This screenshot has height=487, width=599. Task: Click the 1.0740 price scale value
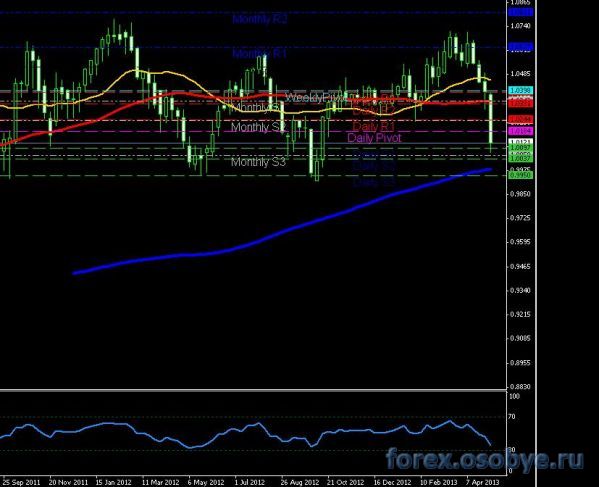(520, 26)
